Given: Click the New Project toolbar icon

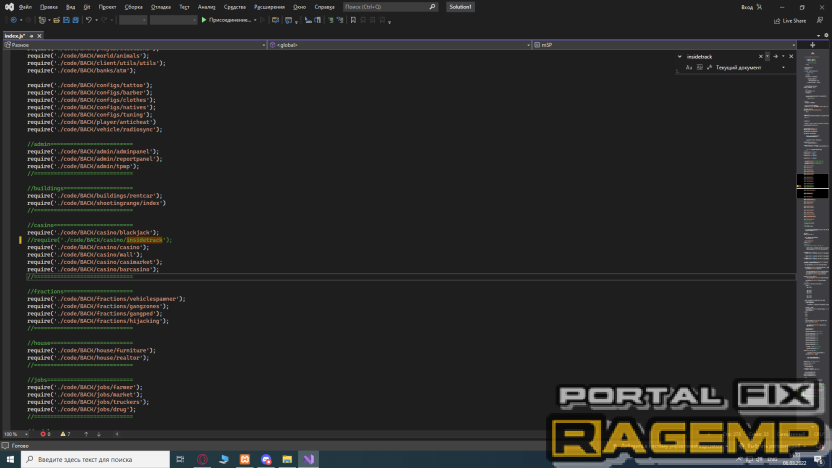Looking at the screenshot, I should click(42, 20).
